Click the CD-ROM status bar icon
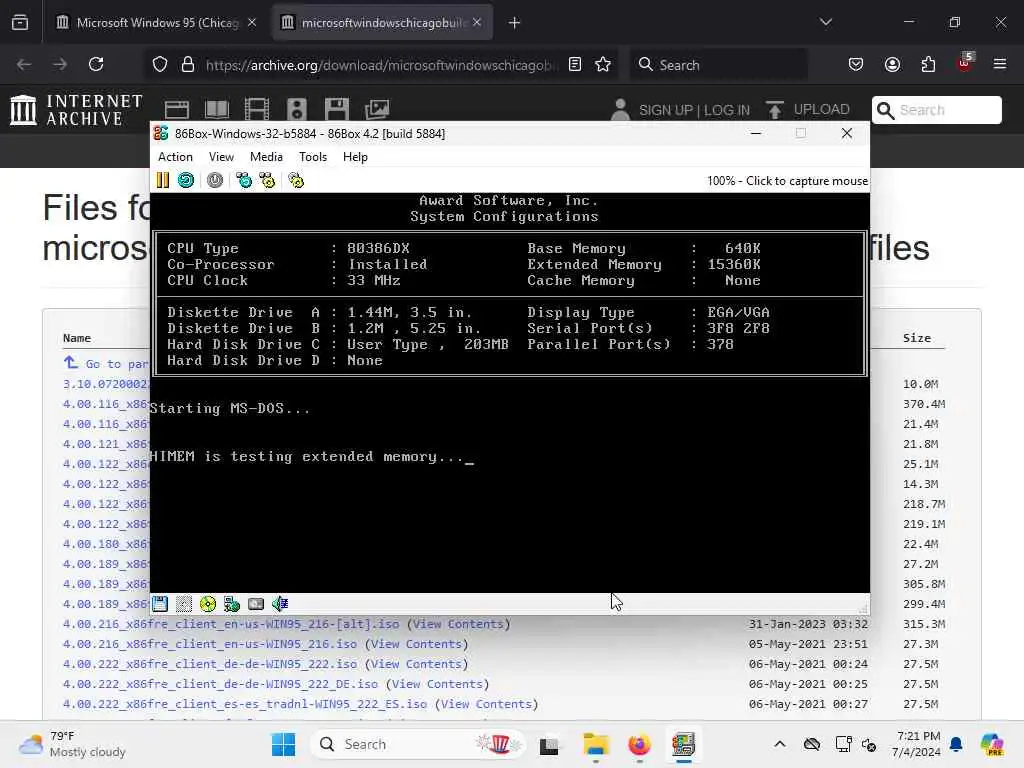Viewport: 1024px width, 768px height. (x=208, y=604)
